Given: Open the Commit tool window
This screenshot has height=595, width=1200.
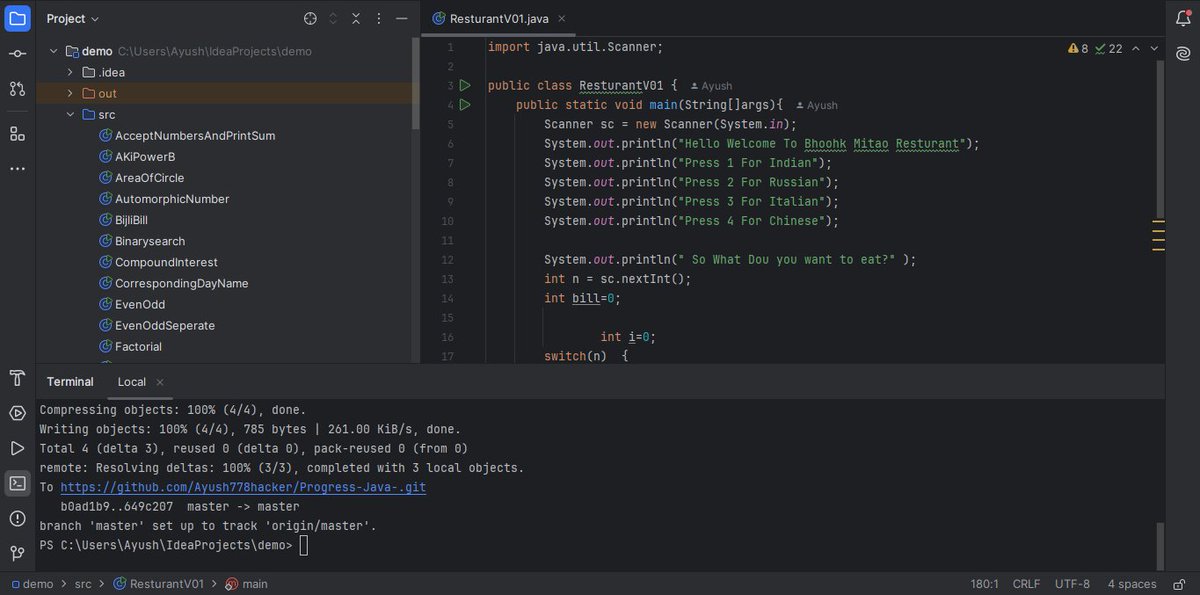Looking at the screenshot, I should point(17,53).
